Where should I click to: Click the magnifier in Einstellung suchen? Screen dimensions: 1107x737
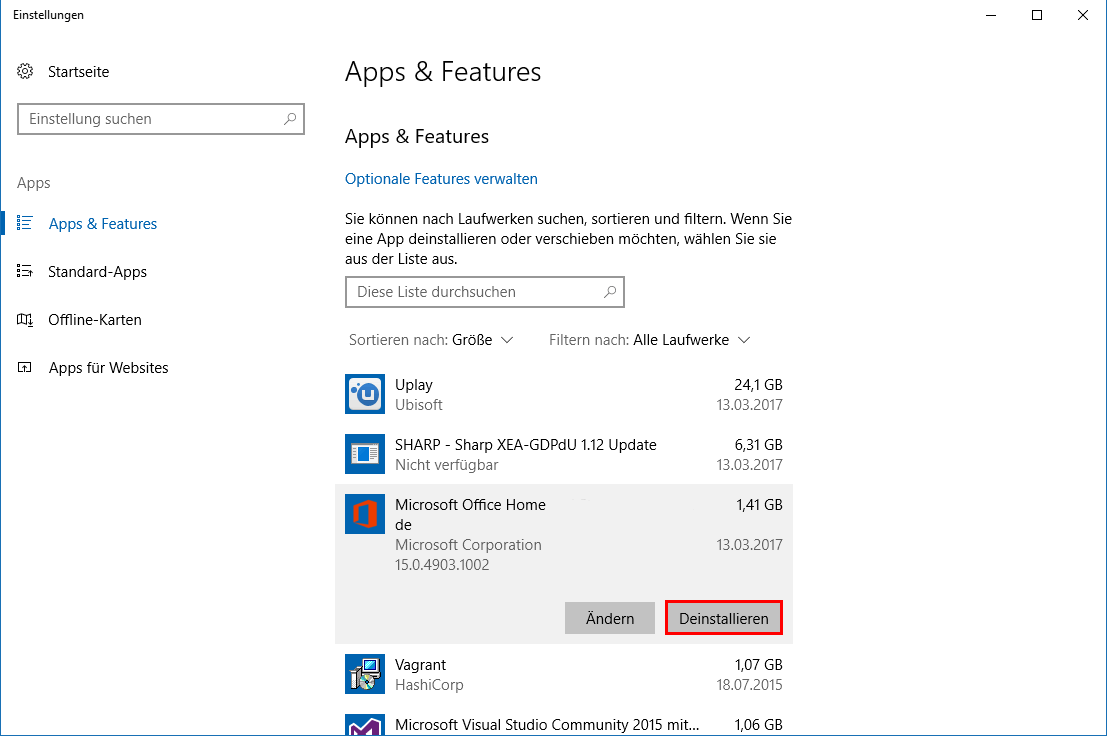tap(290, 119)
